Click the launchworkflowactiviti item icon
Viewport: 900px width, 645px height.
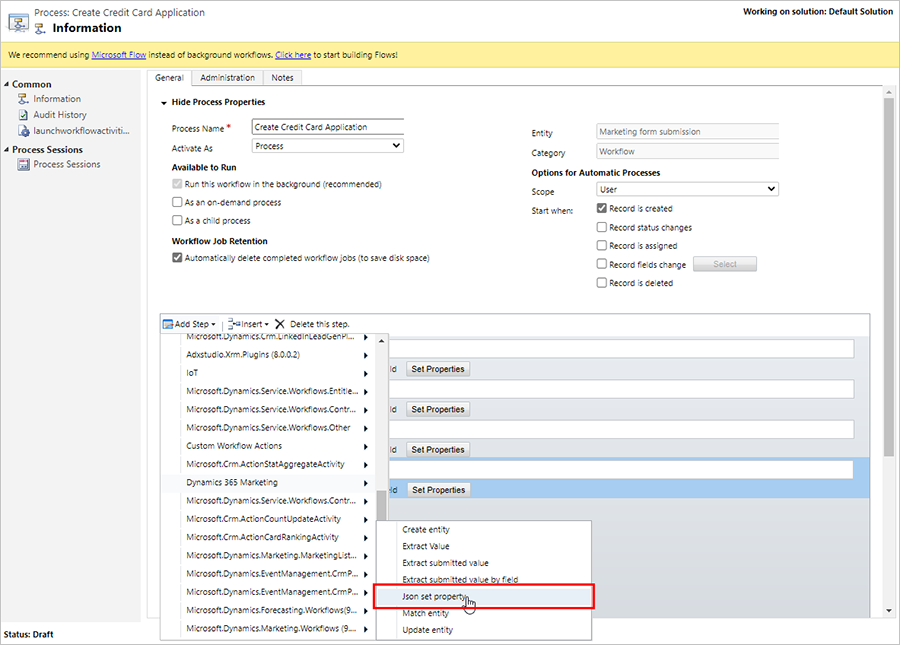22,130
